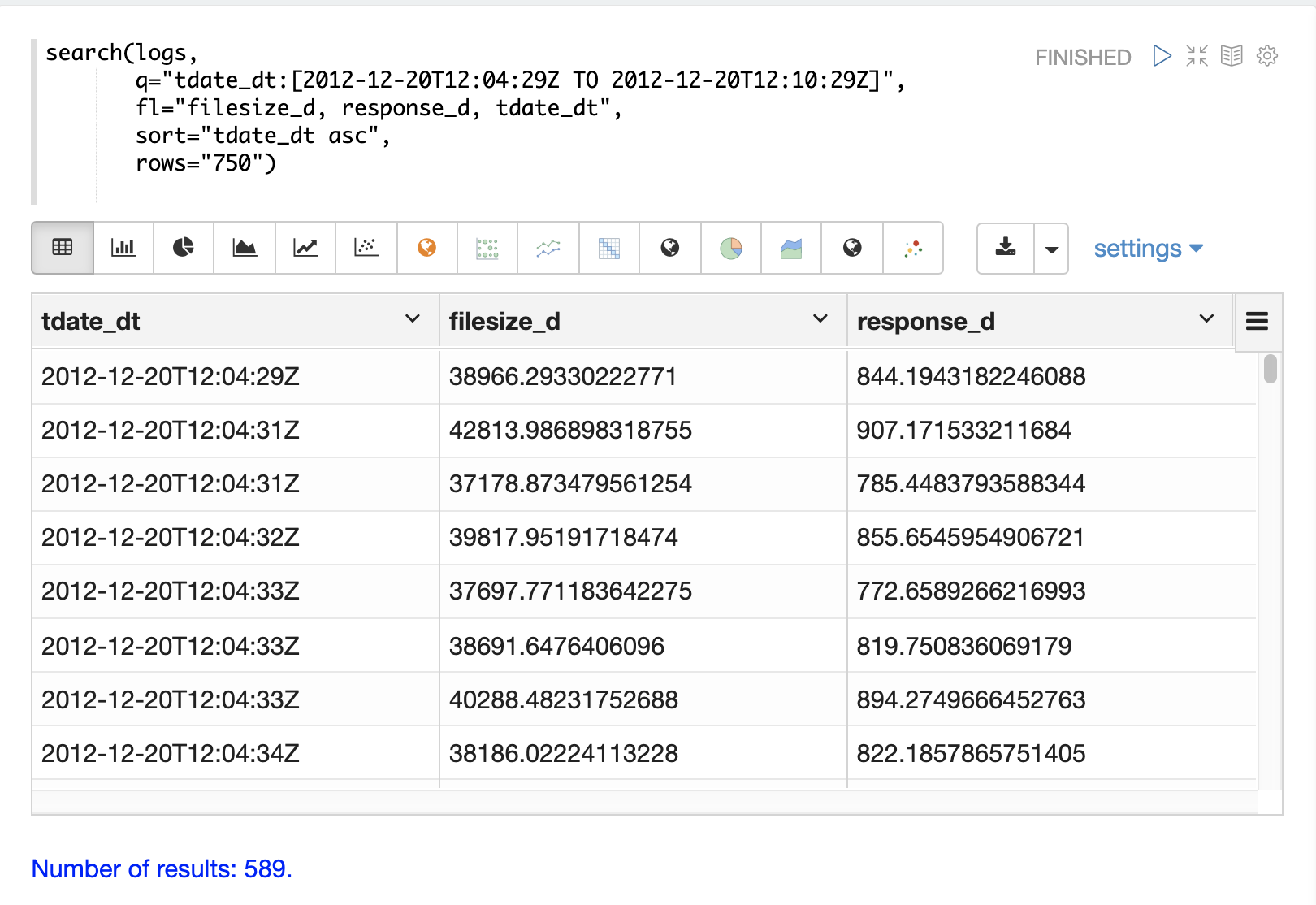This screenshot has width=1316, height=905.
Task: Choose the area chart visualization
Action: coord(245,248)
